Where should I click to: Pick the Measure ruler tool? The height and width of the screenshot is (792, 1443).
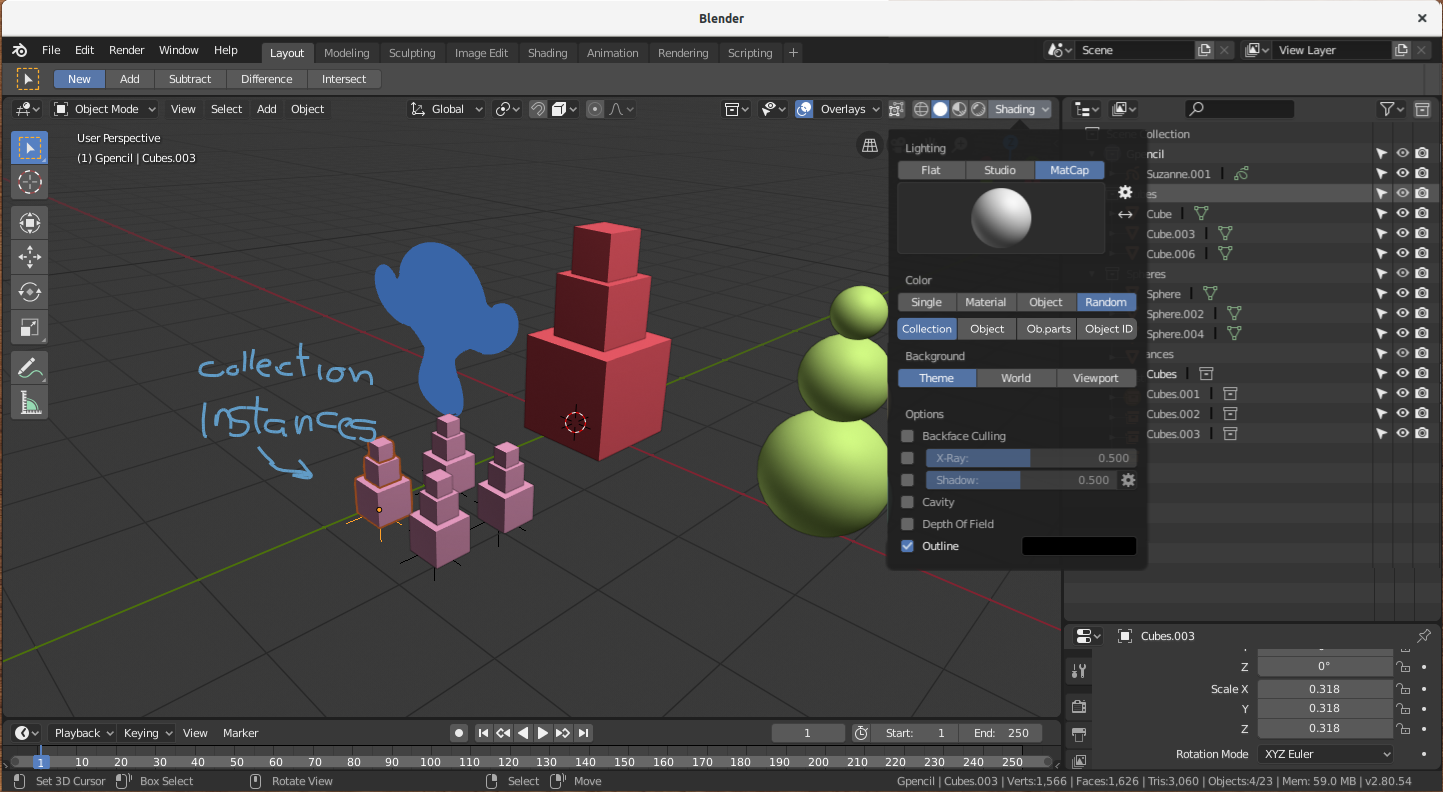(29, 403)
